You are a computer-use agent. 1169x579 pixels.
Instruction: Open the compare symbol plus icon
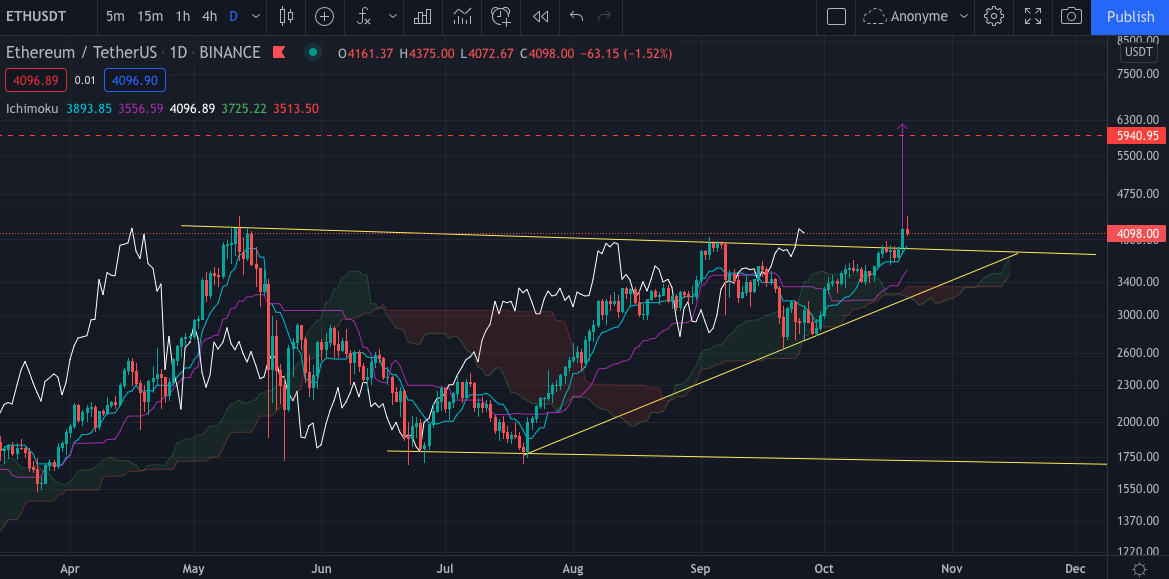tap(324, 17)
